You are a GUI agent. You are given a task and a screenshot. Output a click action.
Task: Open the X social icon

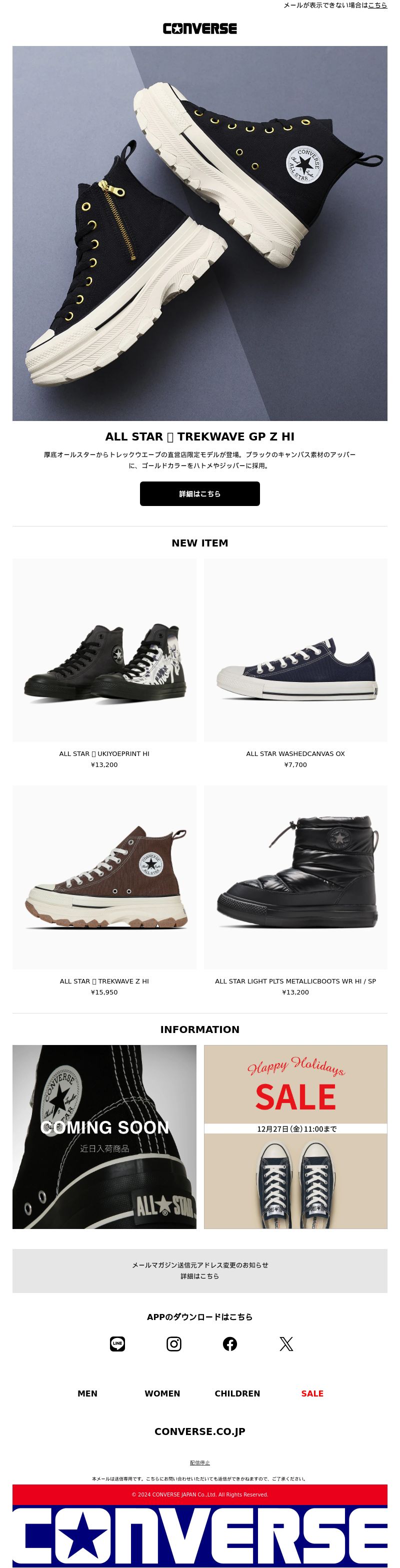286,1344
